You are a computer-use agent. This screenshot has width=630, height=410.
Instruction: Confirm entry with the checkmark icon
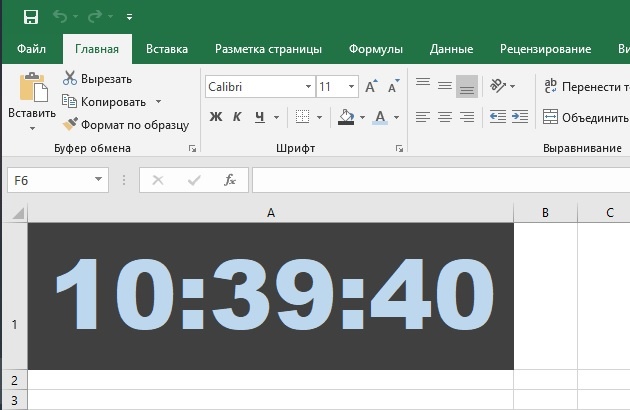tap(194, 180)
